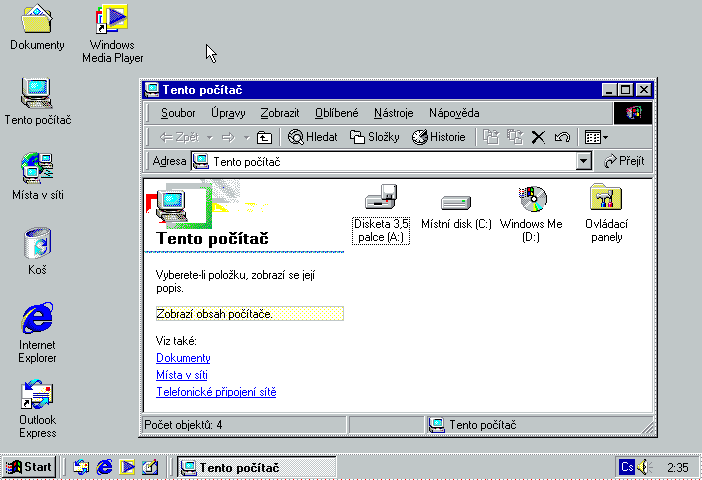This screenshot has width=702, height=480.
Task: Launch Media Player from quick launch
Action: pyautogui.click(x=127, y=467)
